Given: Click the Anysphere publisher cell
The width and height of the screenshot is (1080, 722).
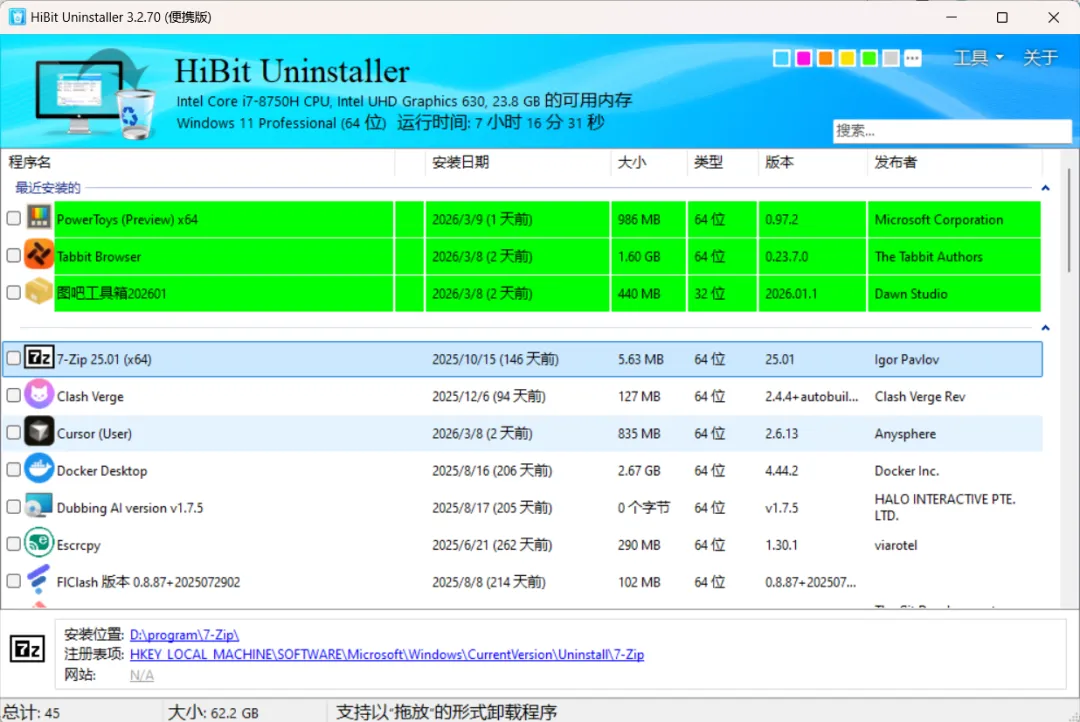Looking at the screenshot, I should click(905, 434).
